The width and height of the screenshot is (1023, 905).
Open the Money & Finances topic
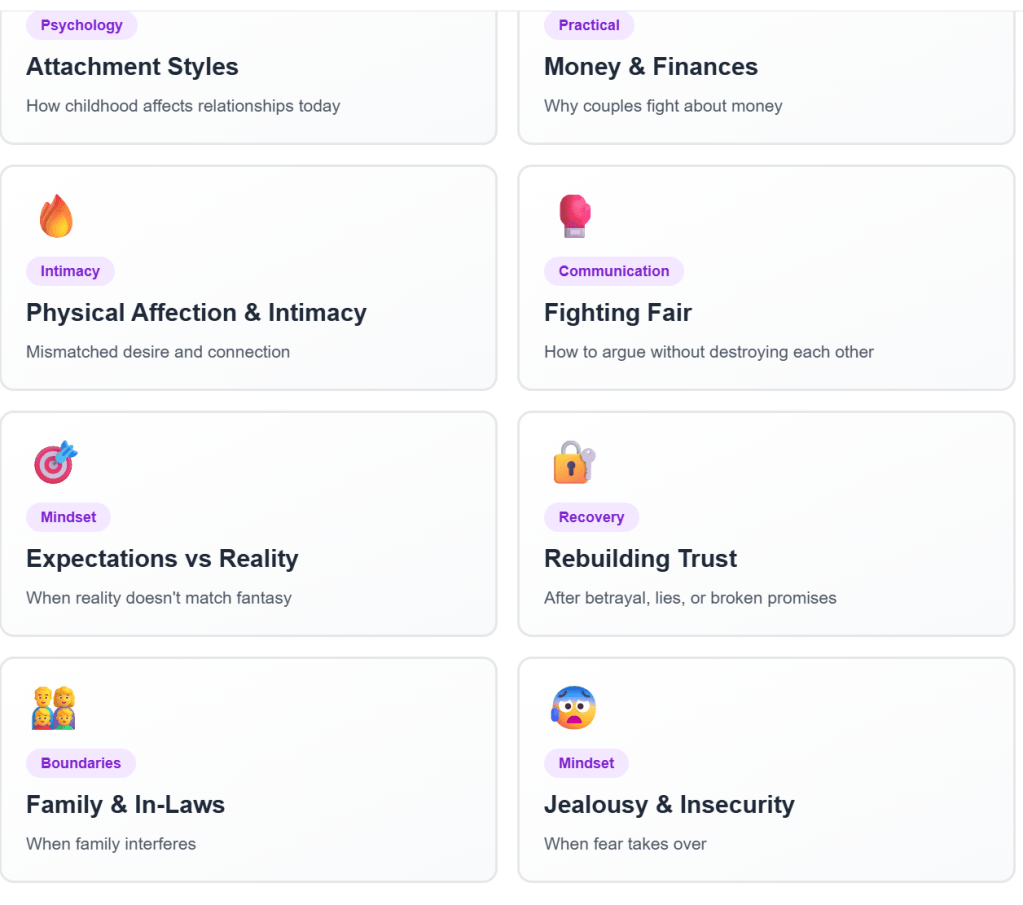pos(651,67)
